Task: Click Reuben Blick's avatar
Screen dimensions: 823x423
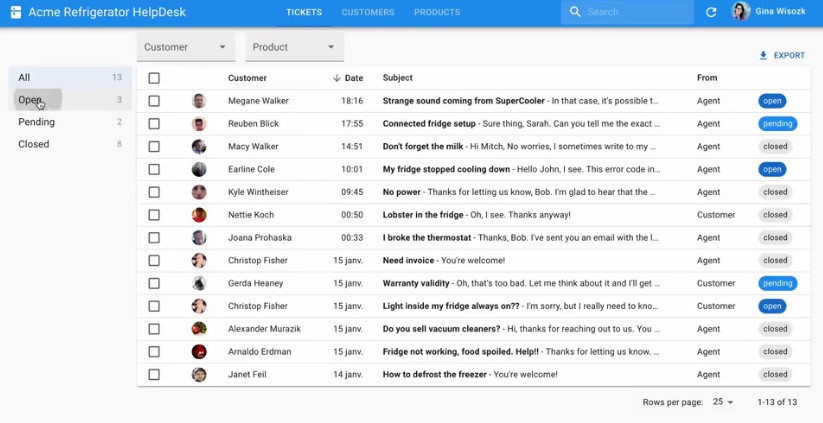Action: (199, 124)
